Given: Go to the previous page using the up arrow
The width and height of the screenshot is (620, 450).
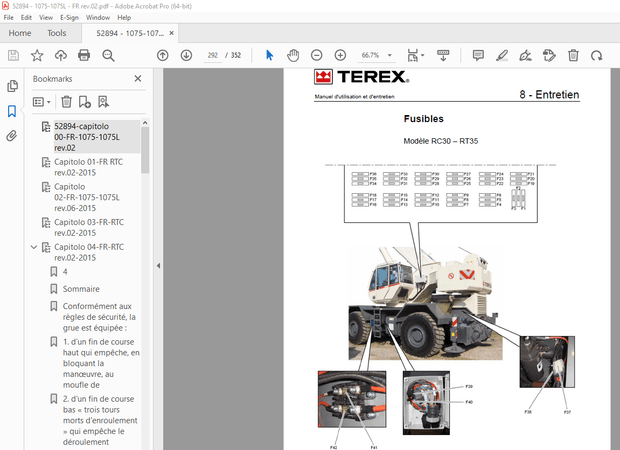Looking at the screenshot, I should click(x=162, y=55).
